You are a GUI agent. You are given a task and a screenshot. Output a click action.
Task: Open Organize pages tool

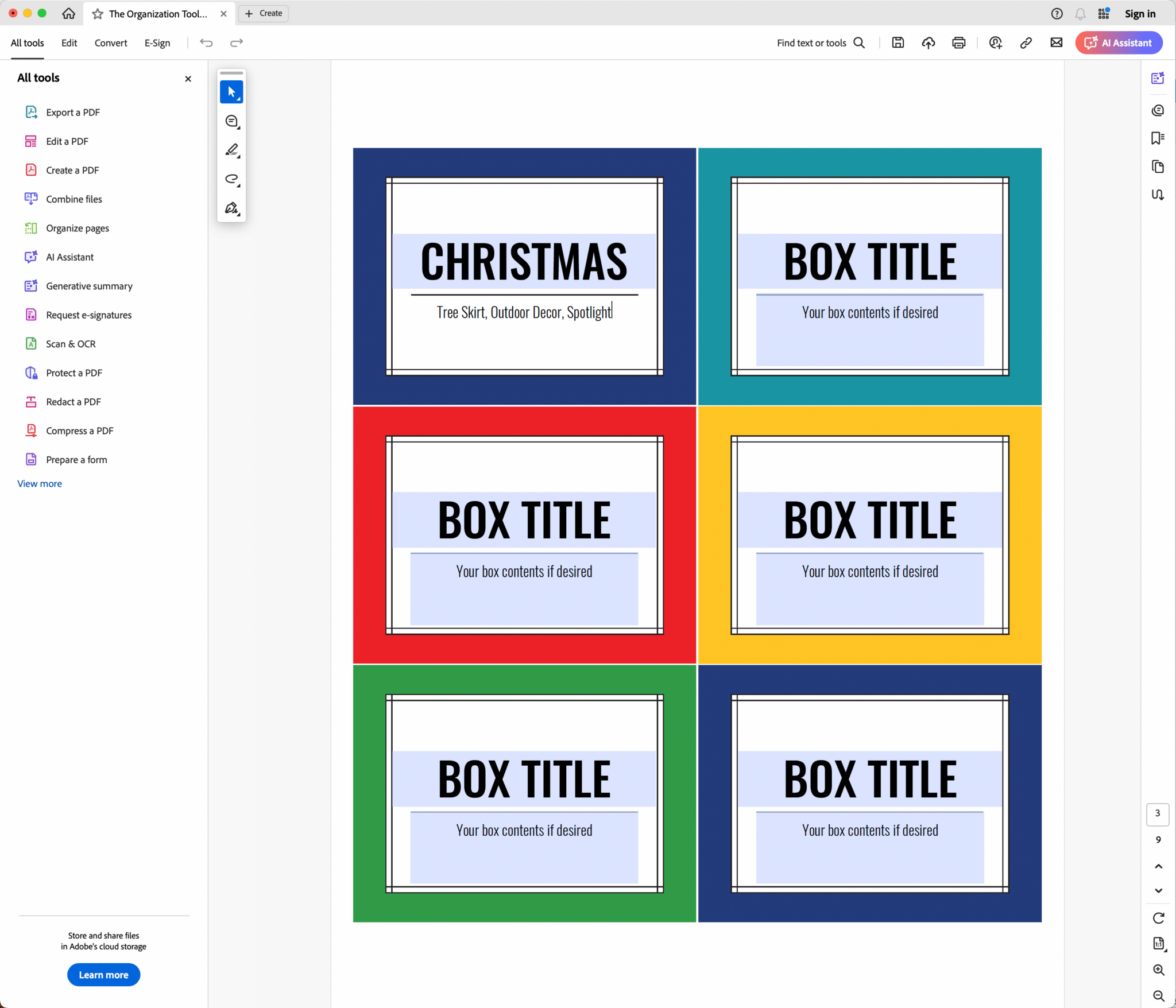coord(78,228)
